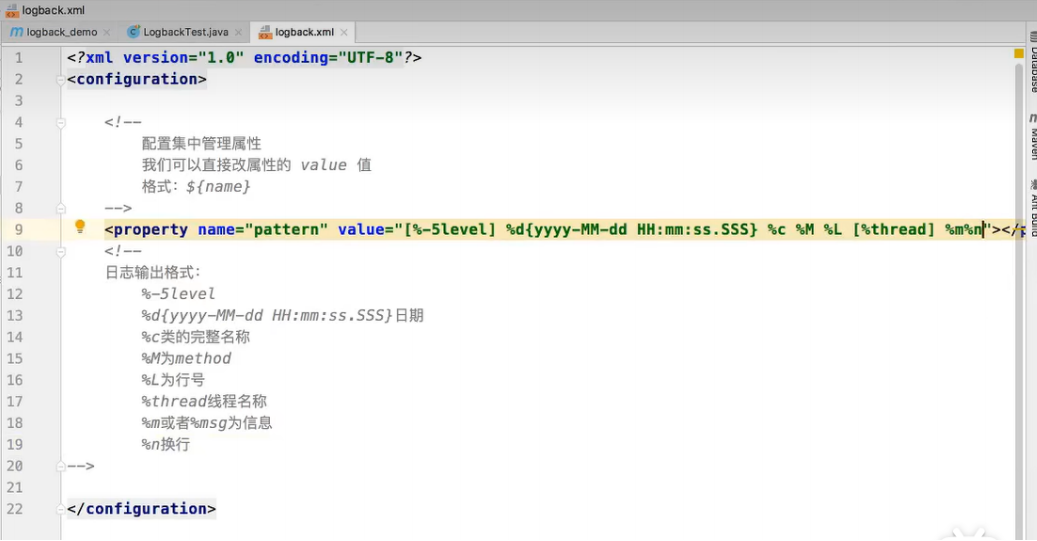Viewport: 1037px width, 541px height.
Task: Click the opening <configuration> tag
Action: [137, 79]
